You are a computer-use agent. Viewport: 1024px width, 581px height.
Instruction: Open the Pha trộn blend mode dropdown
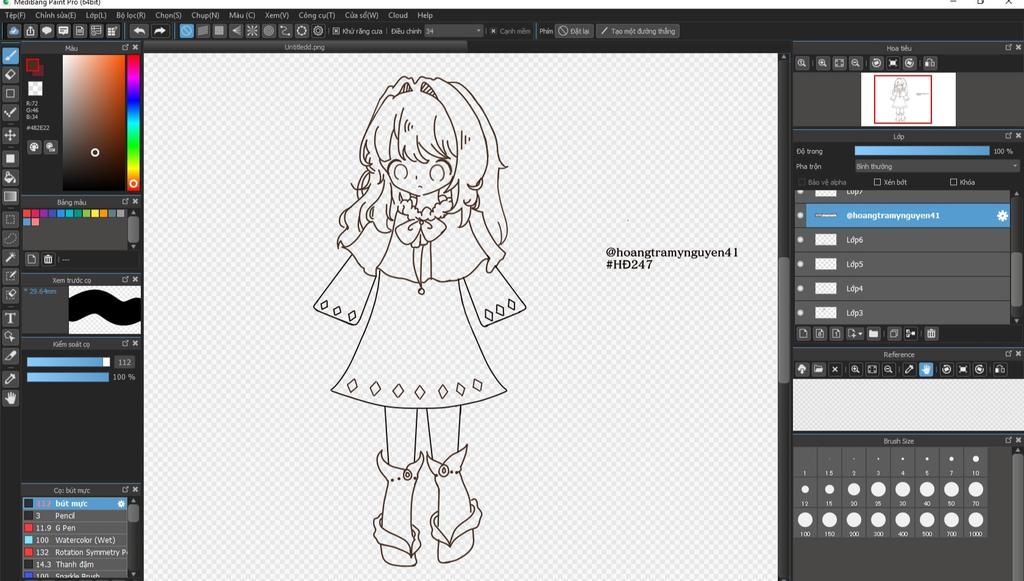(x=937, y=166)
